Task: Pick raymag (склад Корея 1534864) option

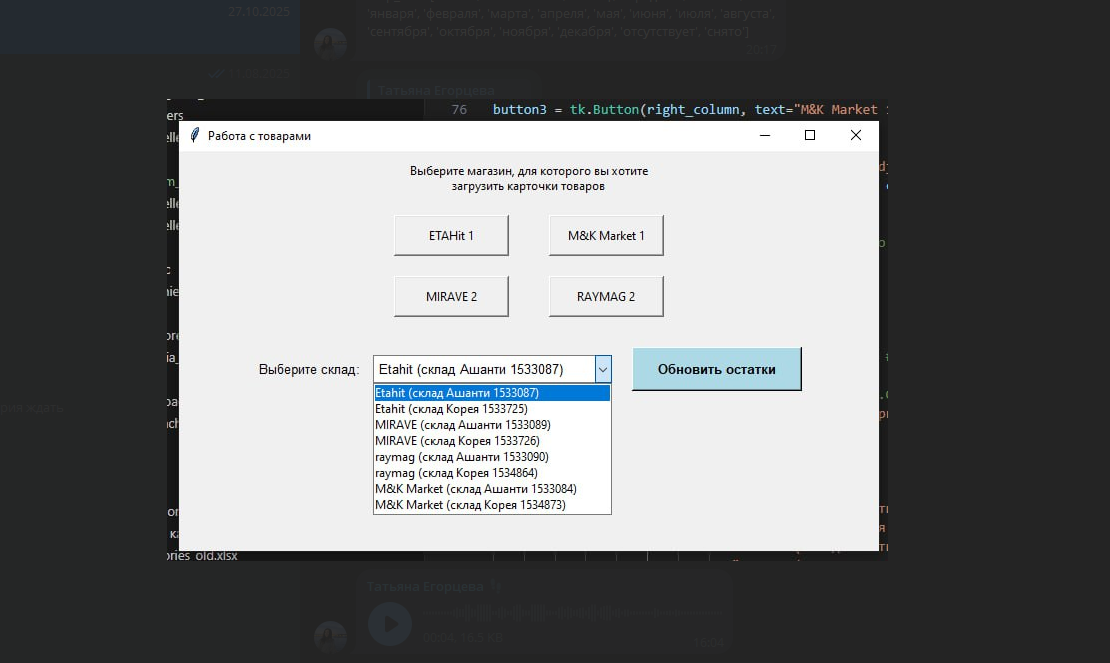Action: click(492, 473)
